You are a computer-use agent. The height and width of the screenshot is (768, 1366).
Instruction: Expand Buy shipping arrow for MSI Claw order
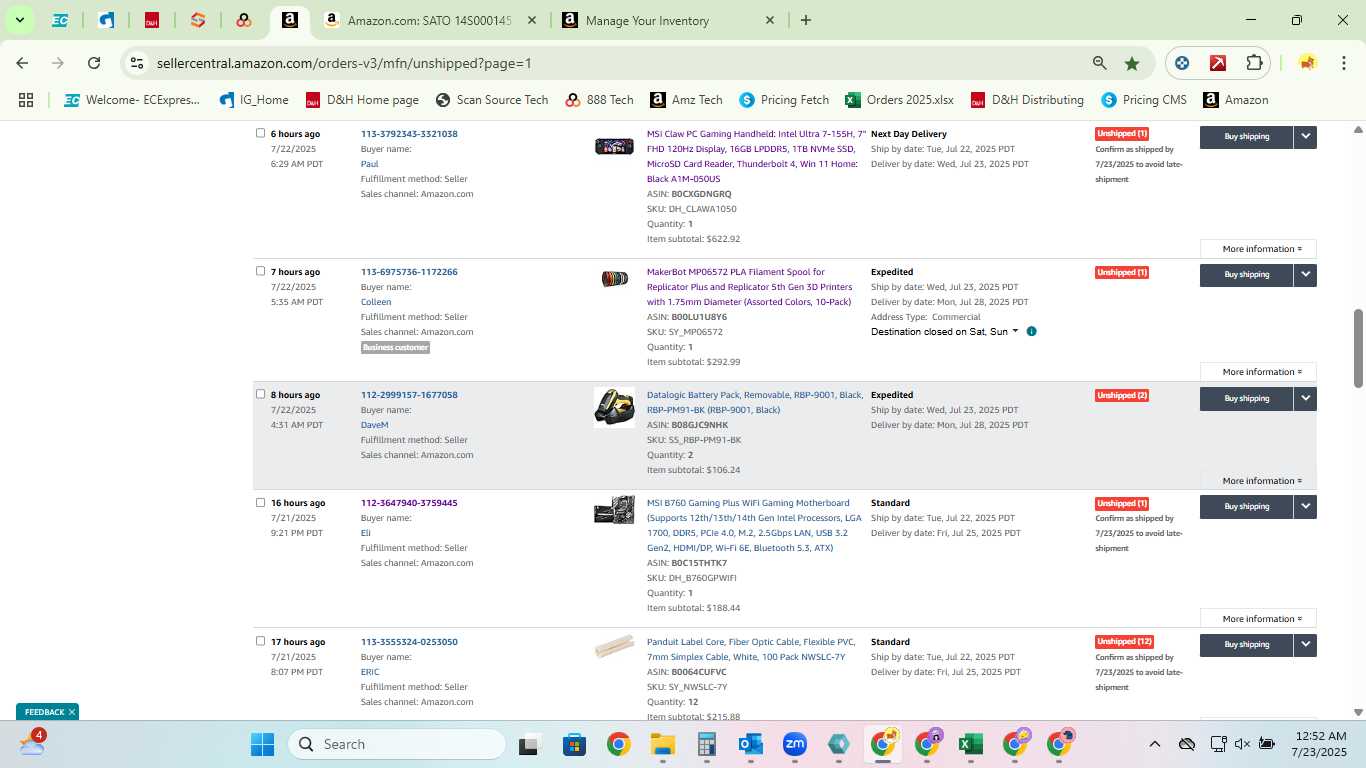1305,136
